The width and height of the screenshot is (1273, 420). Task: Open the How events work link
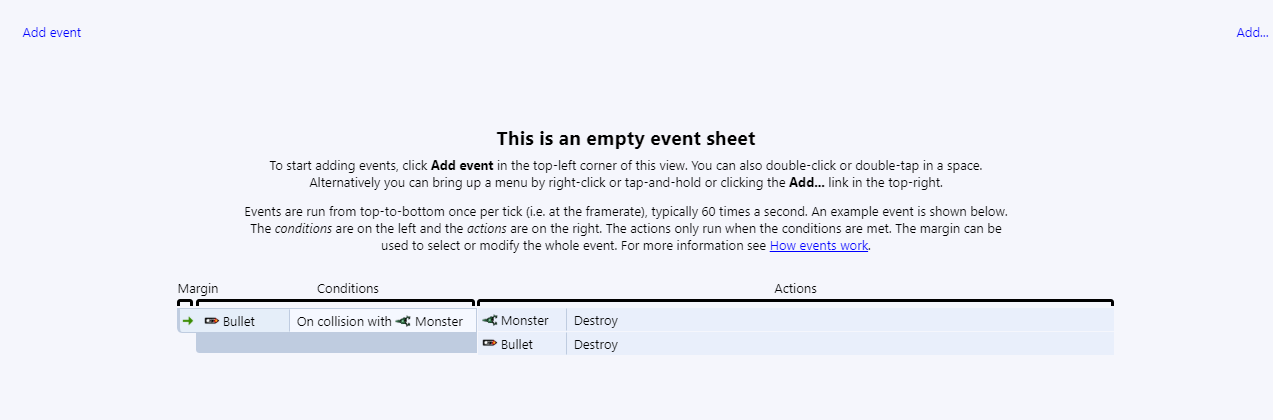pyautogui.click(x=818, y=246)
